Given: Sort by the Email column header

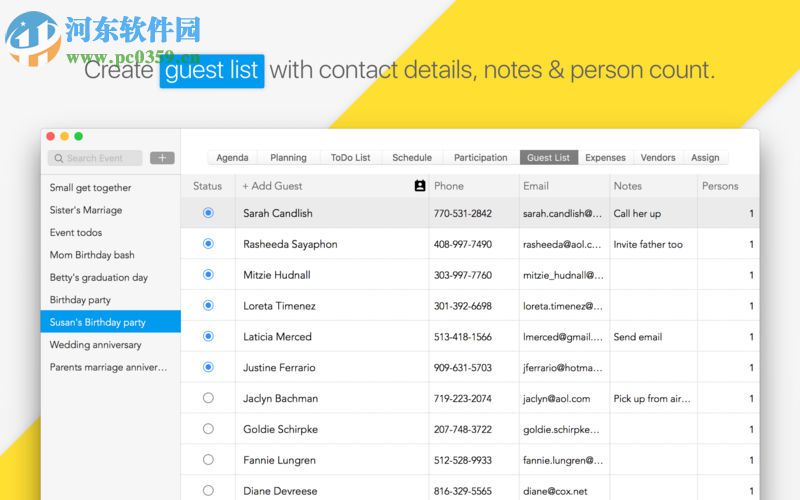Looking at the screenshot, I should pyautogui.click(x=536, y=186).
